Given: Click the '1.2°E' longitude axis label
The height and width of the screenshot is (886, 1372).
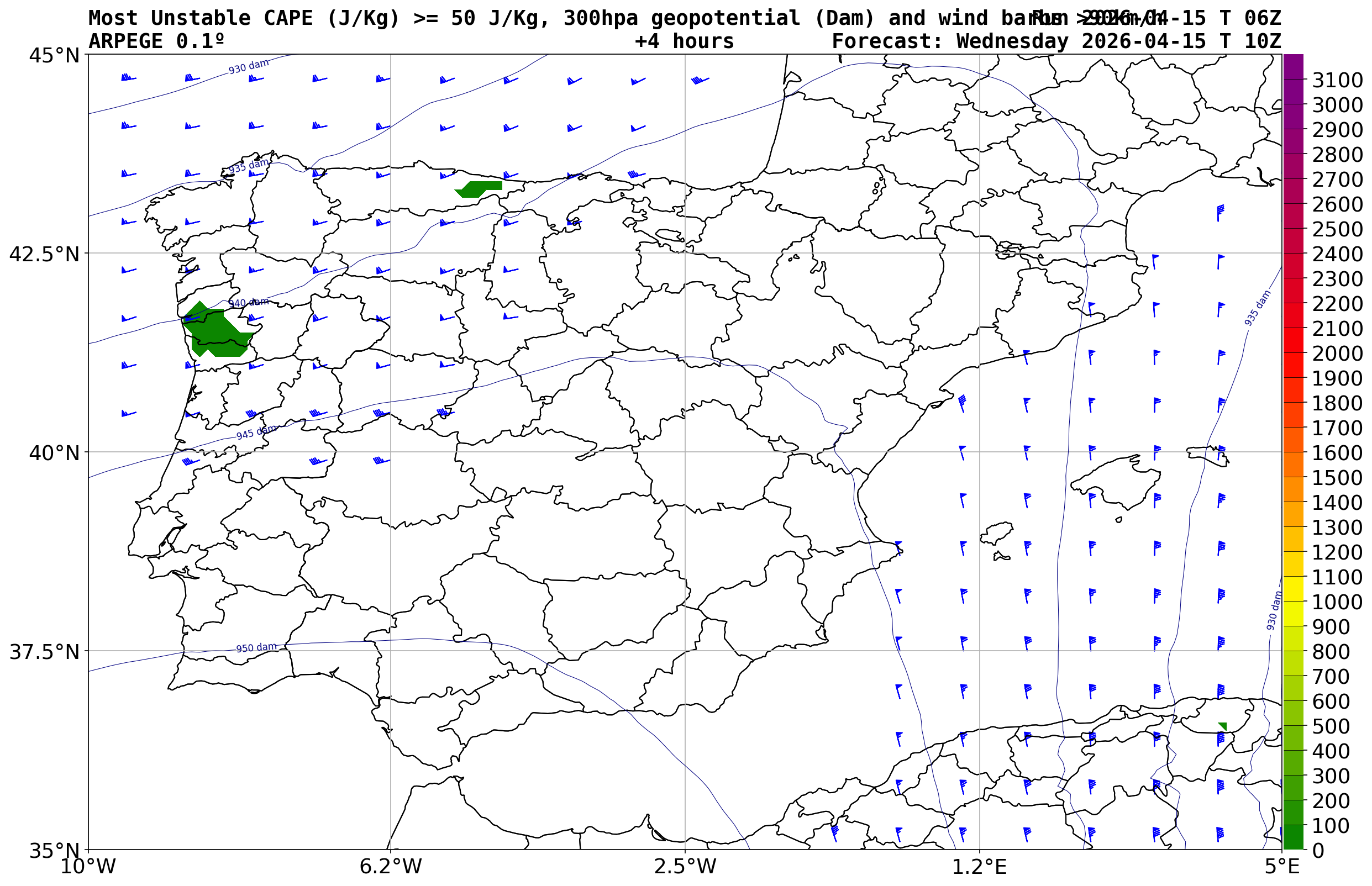Looking at the screenshot, I should 980,866.
